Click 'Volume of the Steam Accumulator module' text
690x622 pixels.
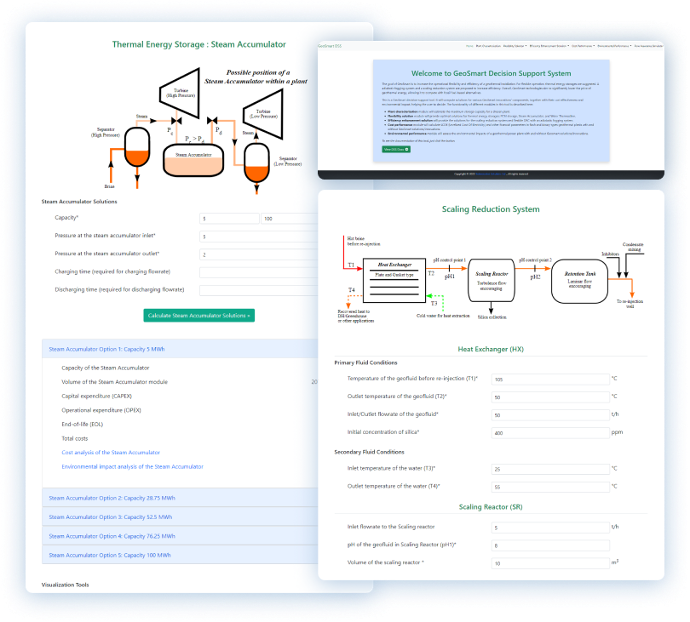[x=114, y=382]
